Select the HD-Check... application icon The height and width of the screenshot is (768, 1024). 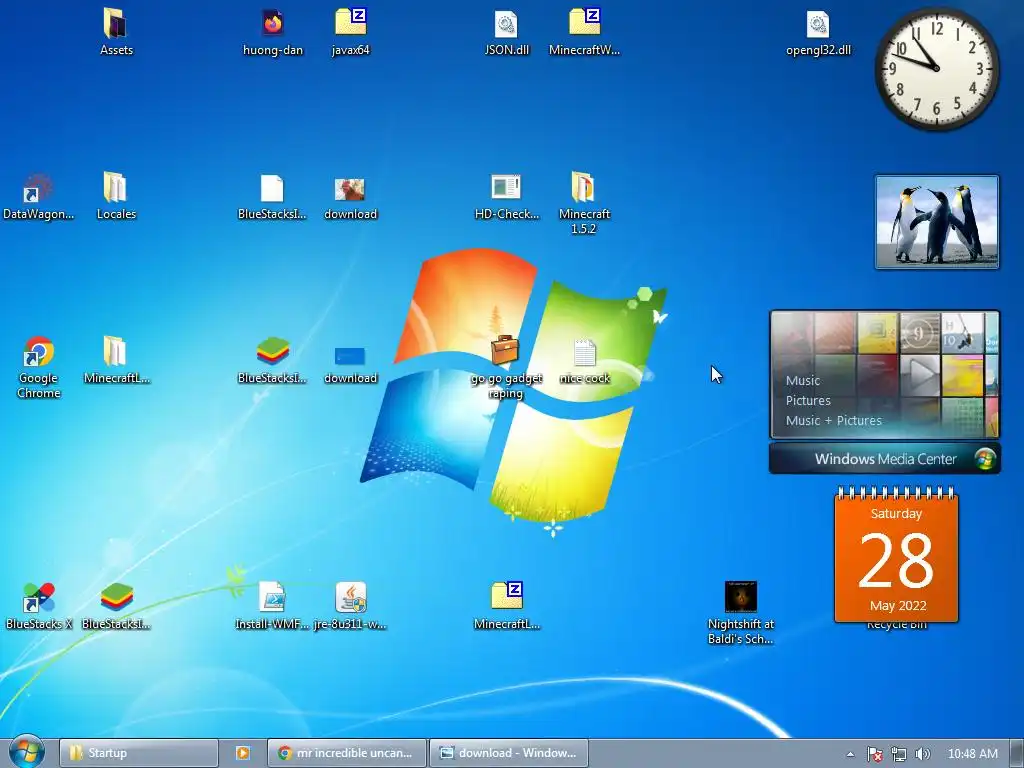click(506, 187)
